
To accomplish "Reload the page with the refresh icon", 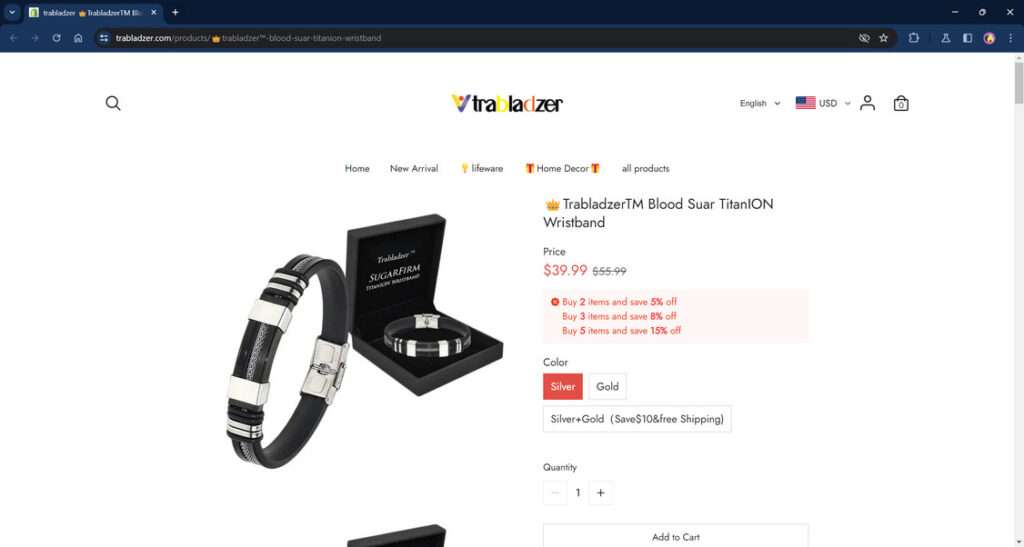I will [x=56, y=38].
